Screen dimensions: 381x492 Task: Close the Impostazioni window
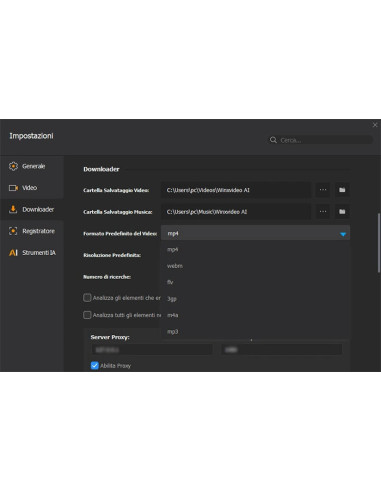coord(375,125)
